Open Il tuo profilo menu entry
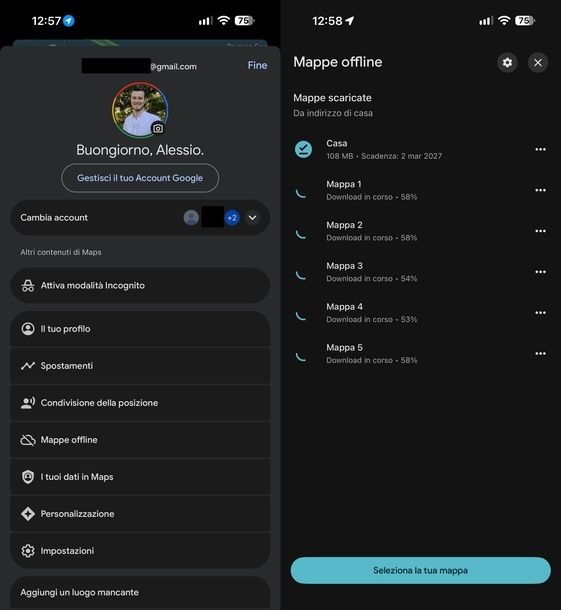This screenshot has height=610, width=561. point(140,329)
